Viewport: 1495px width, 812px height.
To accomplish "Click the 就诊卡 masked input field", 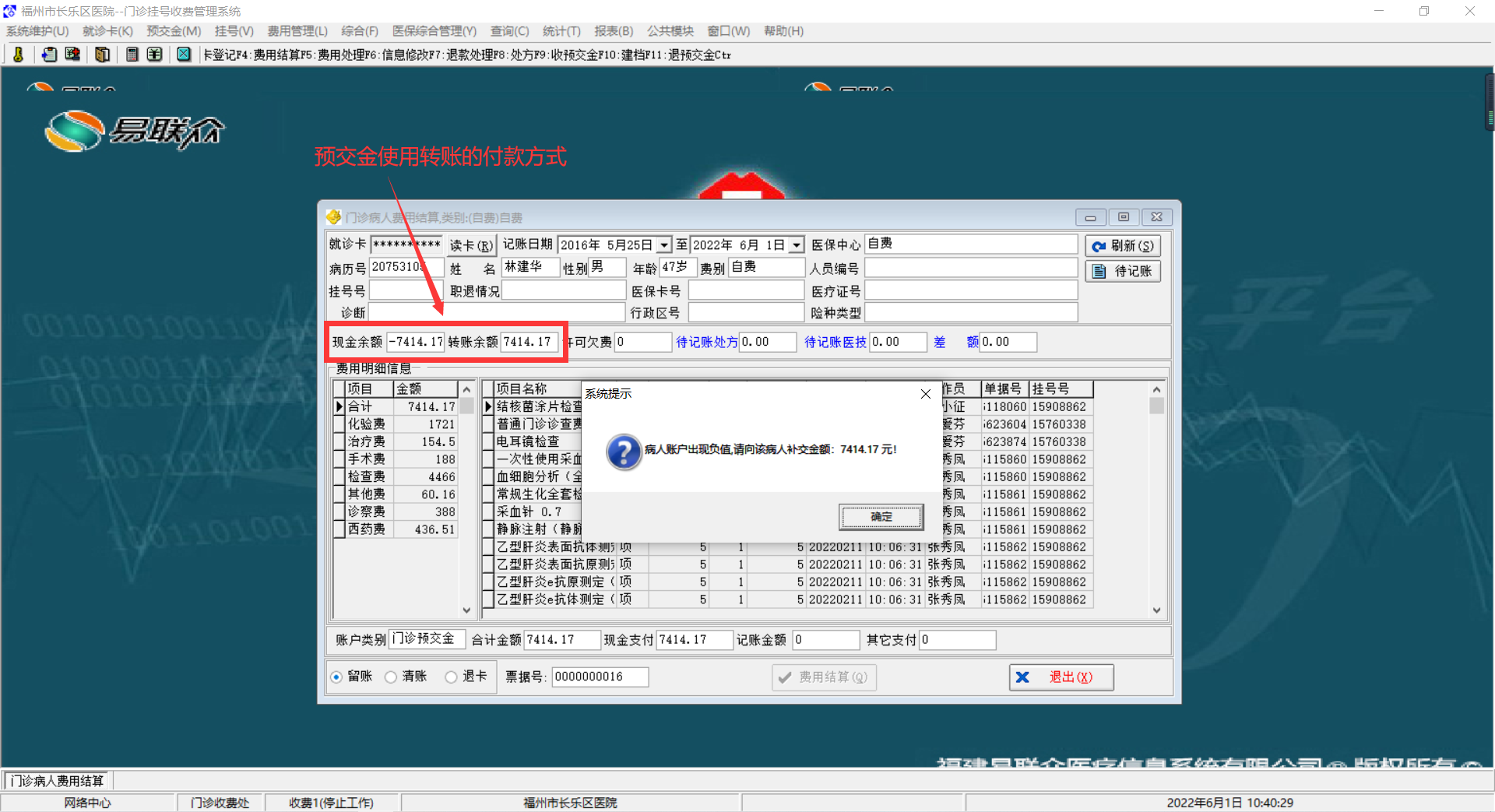I will tap(406, 244).
